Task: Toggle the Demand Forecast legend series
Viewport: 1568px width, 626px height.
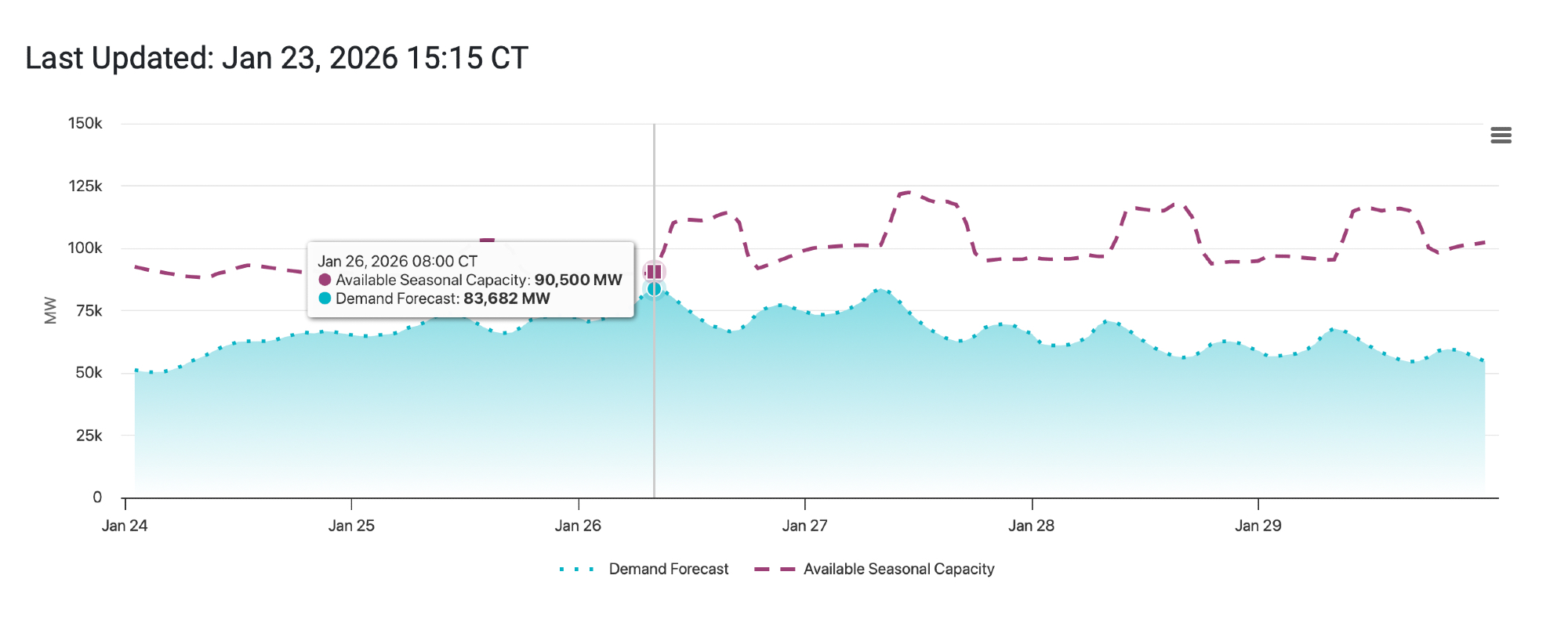Action: point(668,569)
